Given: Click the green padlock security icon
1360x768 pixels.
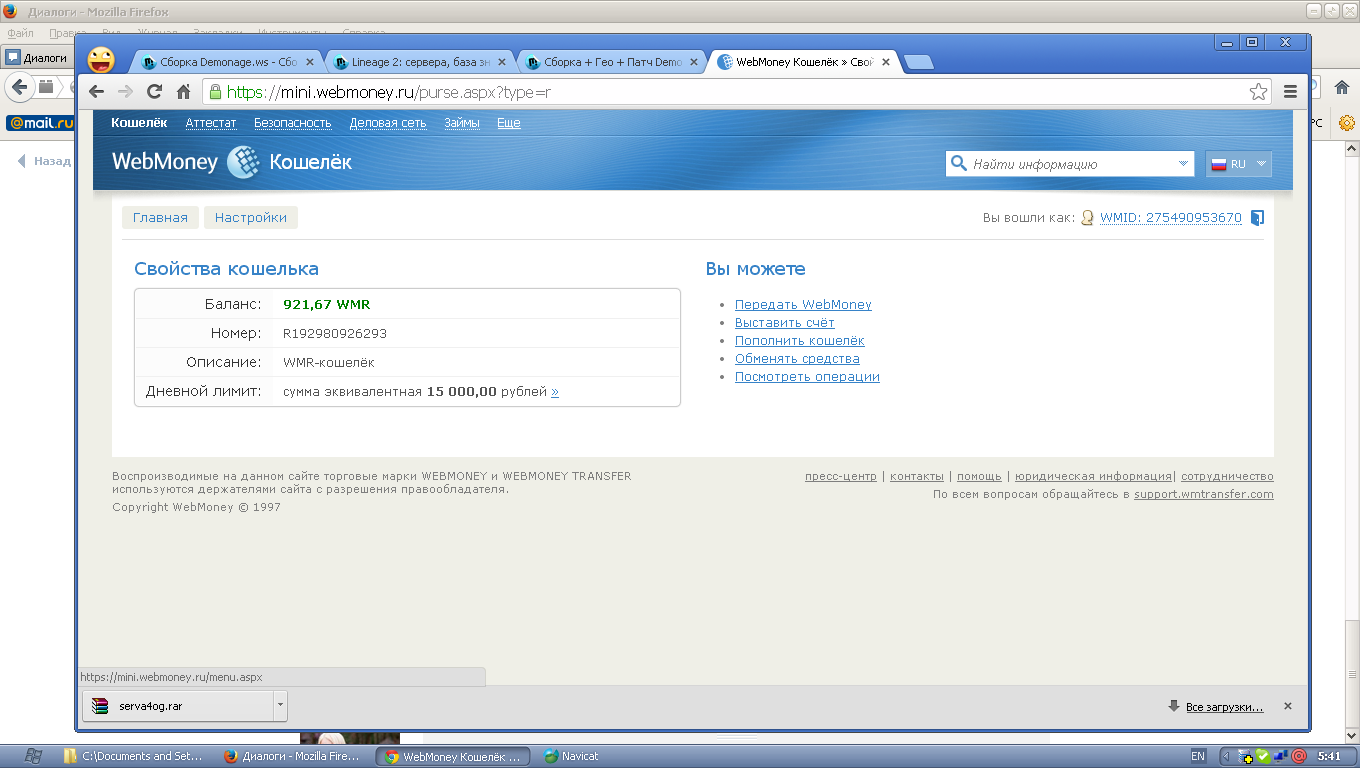Looking at the screenshot, I should 214,92.
